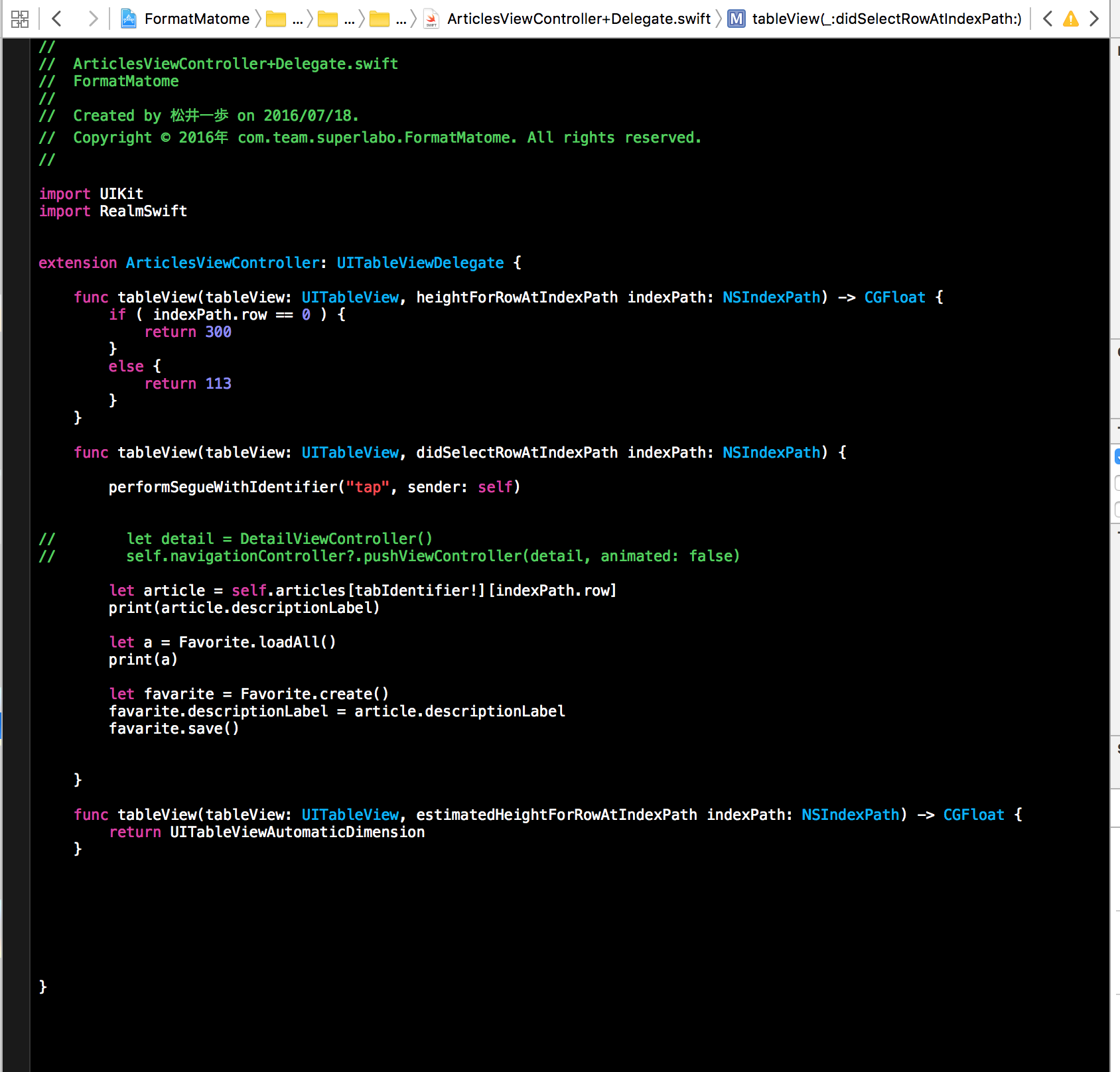This screenshot has height=1072, width=1120.
Task: Click UITableViewDelegate in the extension declaration
Action: (x=420, y=263)
